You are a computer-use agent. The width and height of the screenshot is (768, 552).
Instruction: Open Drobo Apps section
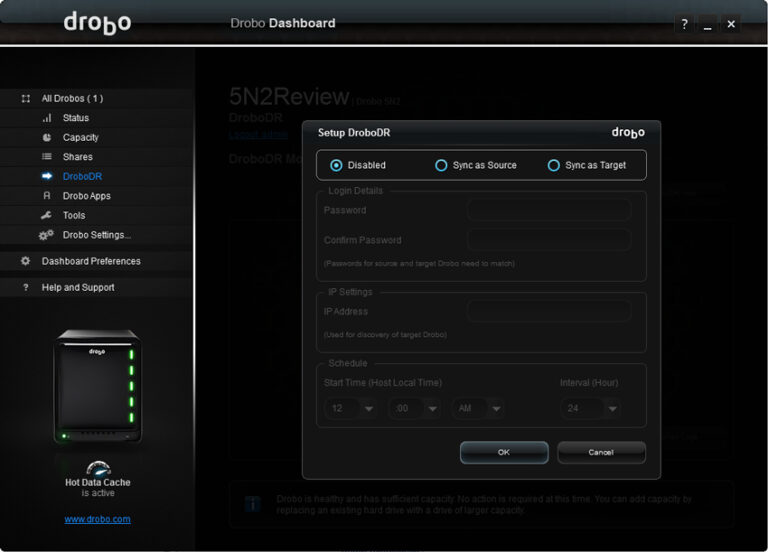pos(87,196)
